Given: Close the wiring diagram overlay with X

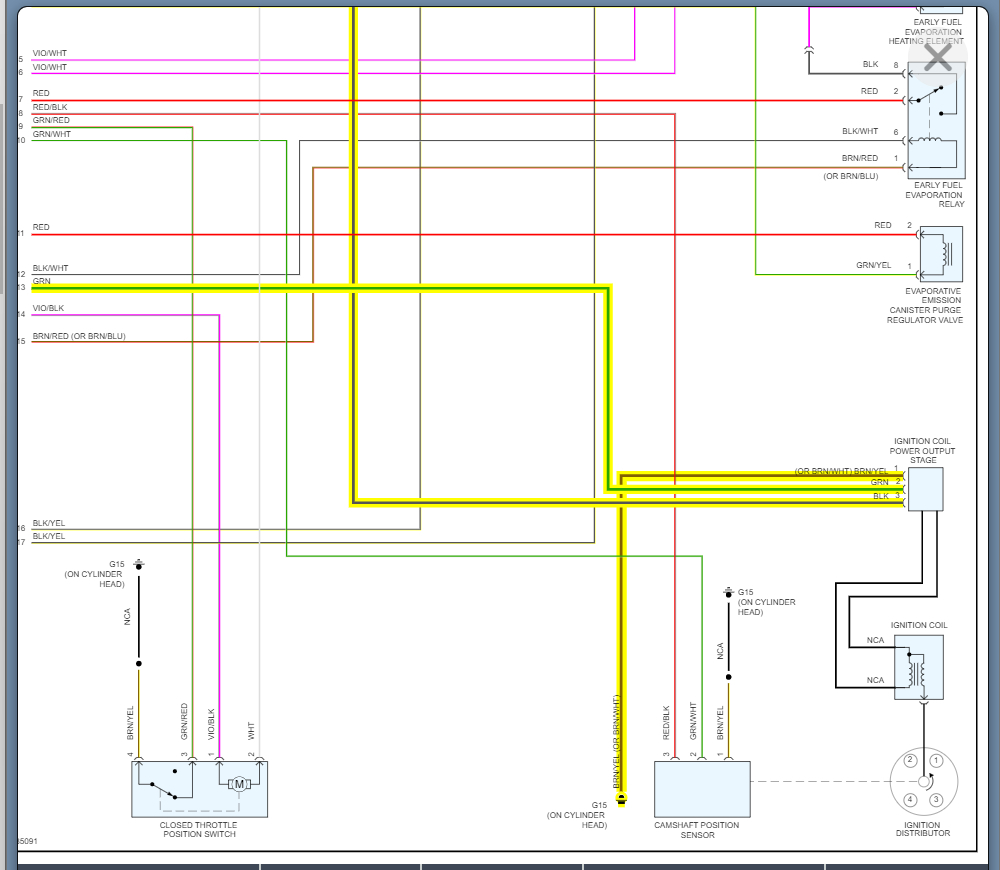Looking at the screenshot, I should point(938,58).
